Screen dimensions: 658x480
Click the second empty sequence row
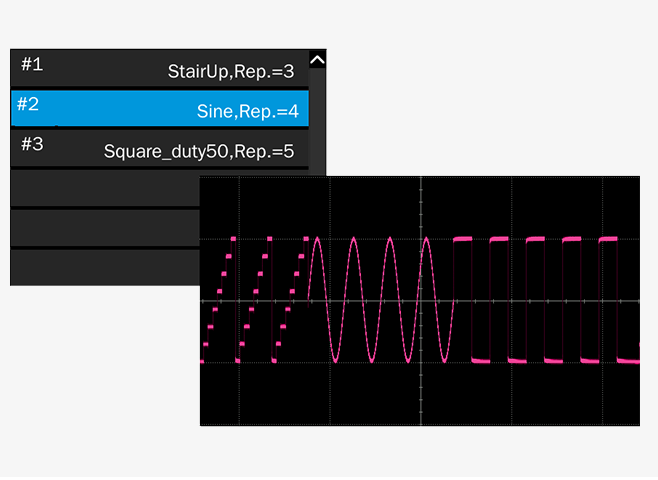pyautogui.click(x=105, y=228)
